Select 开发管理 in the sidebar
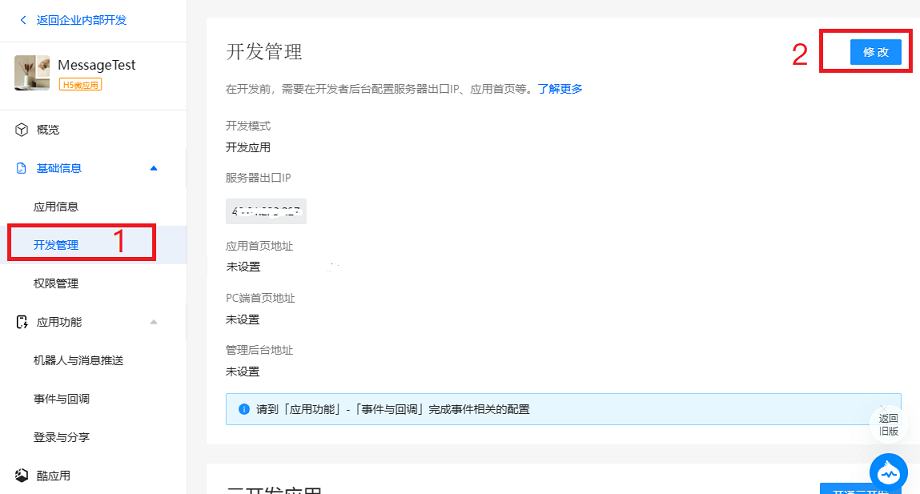 56,245
